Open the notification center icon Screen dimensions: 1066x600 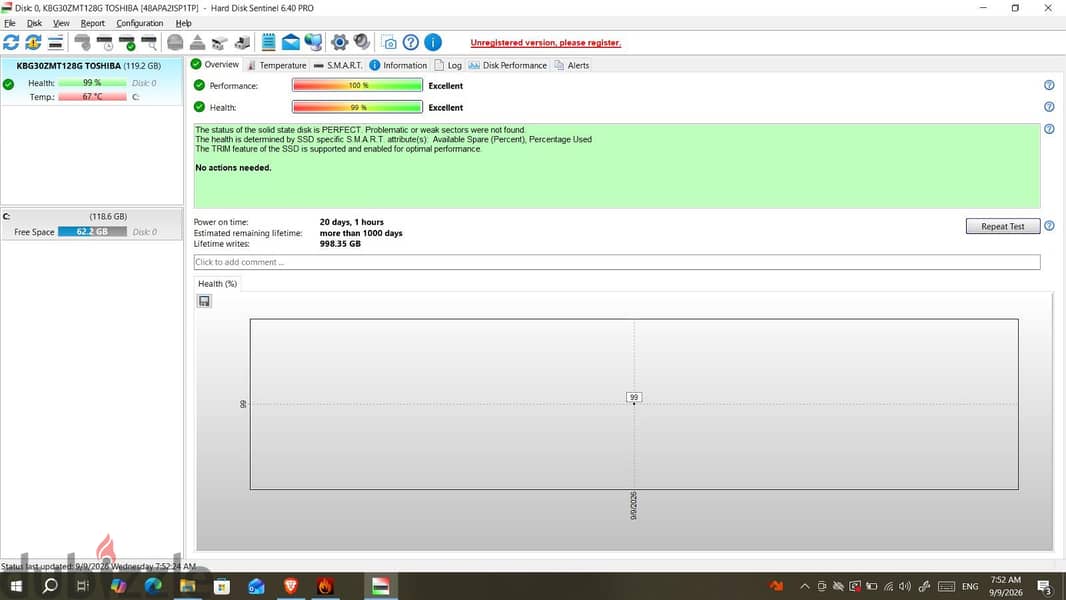(1044, 586)
